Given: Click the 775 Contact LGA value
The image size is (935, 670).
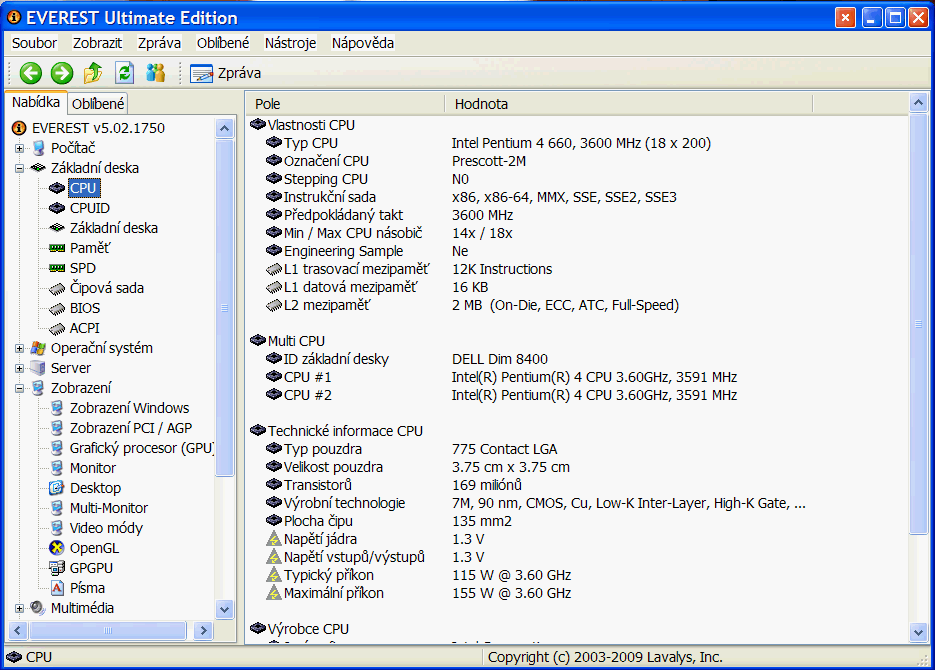Looking at the screenshot, I should pyautogui.click(x=504, y=449).
